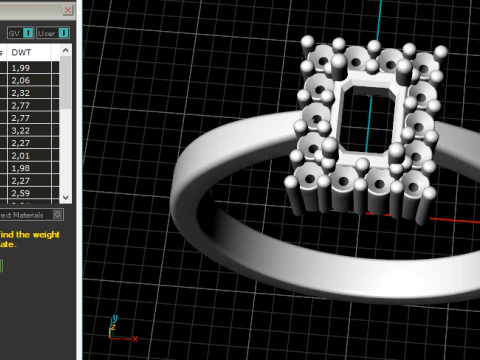Screen dimensions: 480x360
Task: Click the weight table scrollbar thumb
Action: tap(66, 82)
